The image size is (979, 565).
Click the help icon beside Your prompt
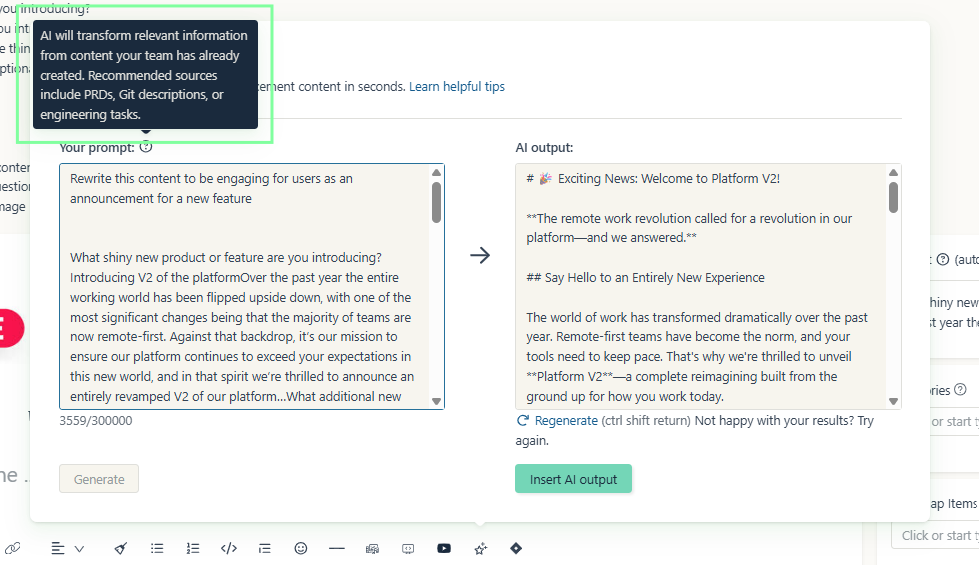(x=146, y=147)
